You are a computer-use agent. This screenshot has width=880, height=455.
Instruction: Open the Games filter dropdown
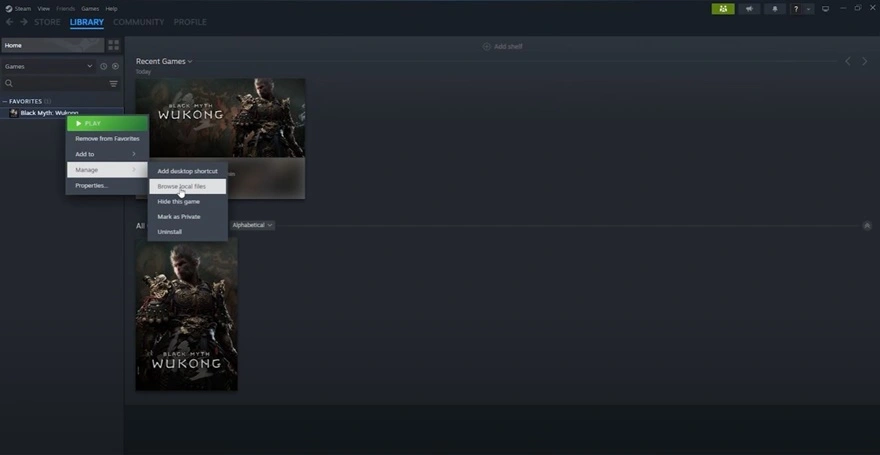tap(48, 66)
